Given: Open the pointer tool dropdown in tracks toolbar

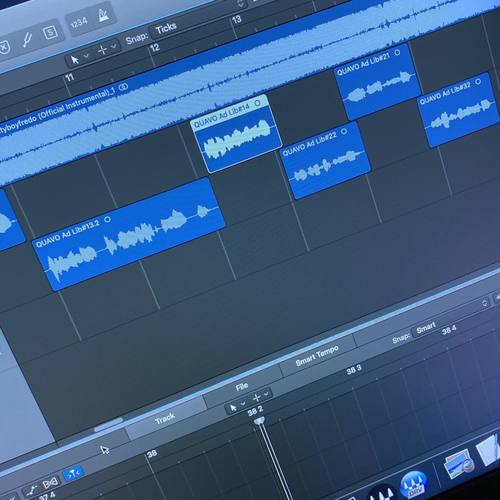Looking at the screenshot, I should coord(86,56).
